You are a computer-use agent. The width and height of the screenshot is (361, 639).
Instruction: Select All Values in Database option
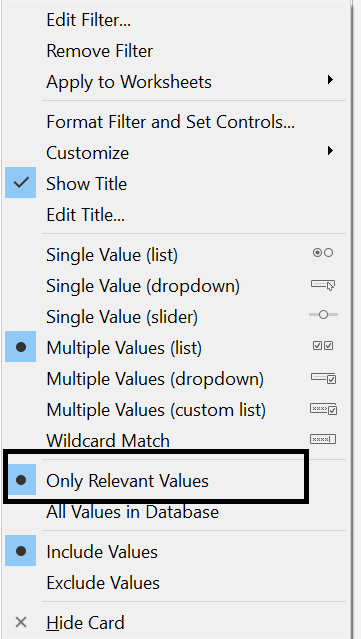(x=132, y=512)
